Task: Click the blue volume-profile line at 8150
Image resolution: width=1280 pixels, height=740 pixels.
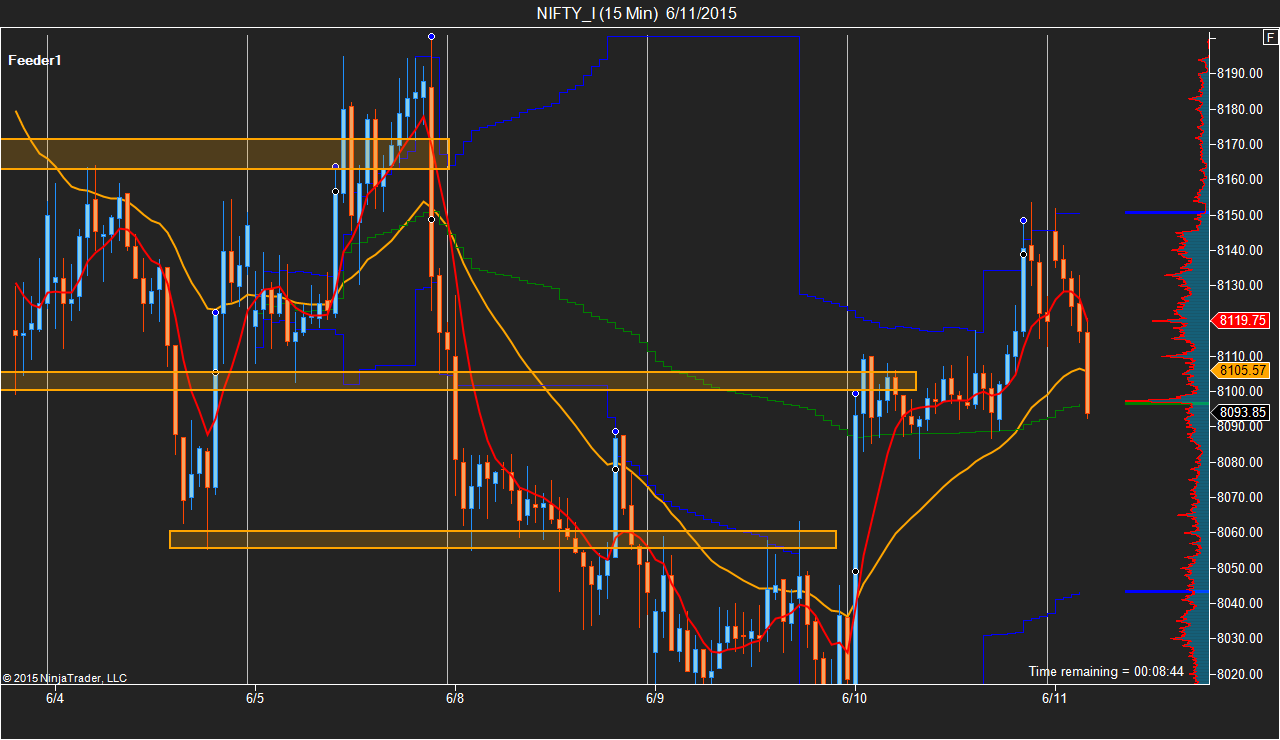Action: [x=1165, y=212]
